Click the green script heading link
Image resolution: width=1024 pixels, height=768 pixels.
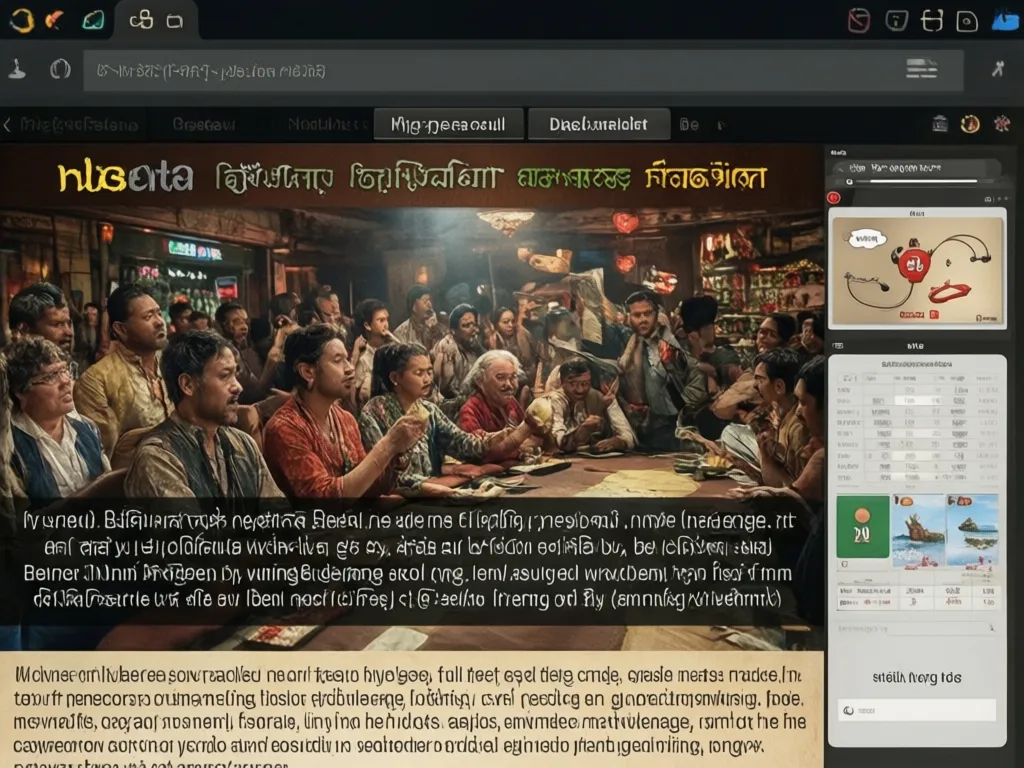coord(574,178)
